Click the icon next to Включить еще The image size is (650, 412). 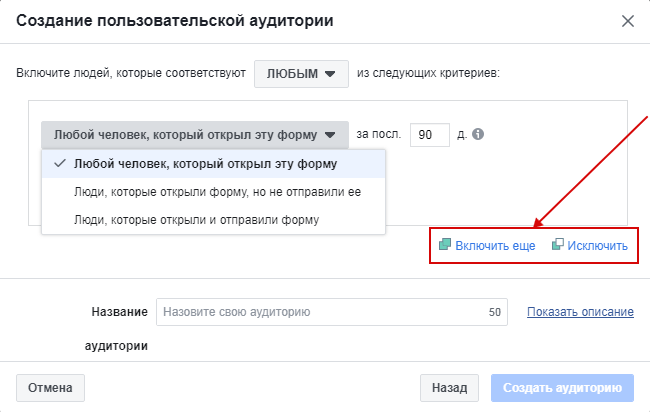[445, 245]
